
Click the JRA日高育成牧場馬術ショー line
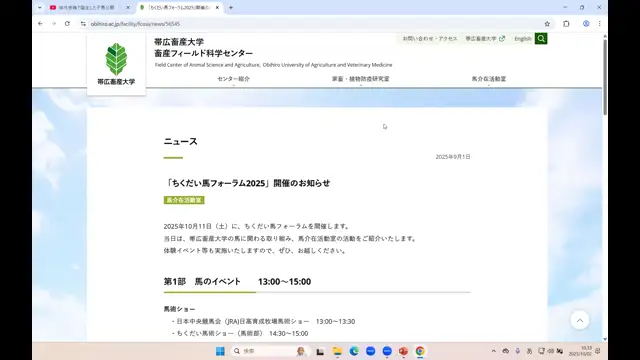point(265,322)
